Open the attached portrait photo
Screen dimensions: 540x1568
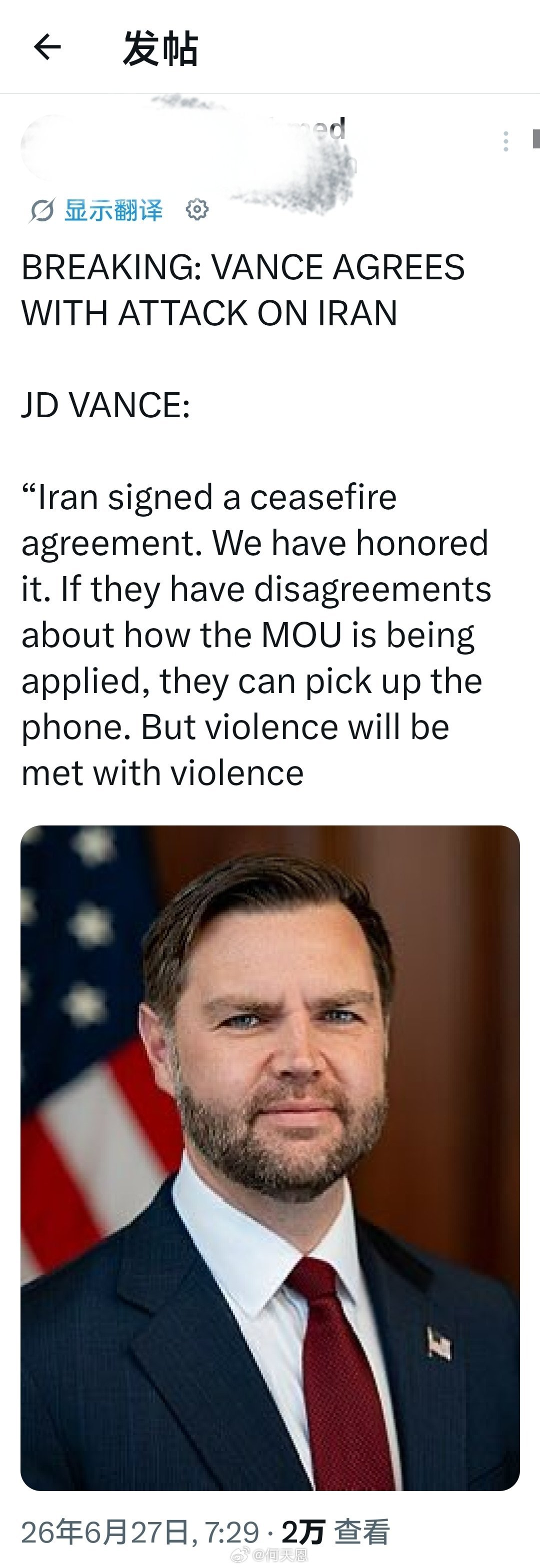tap(269, 1158)
